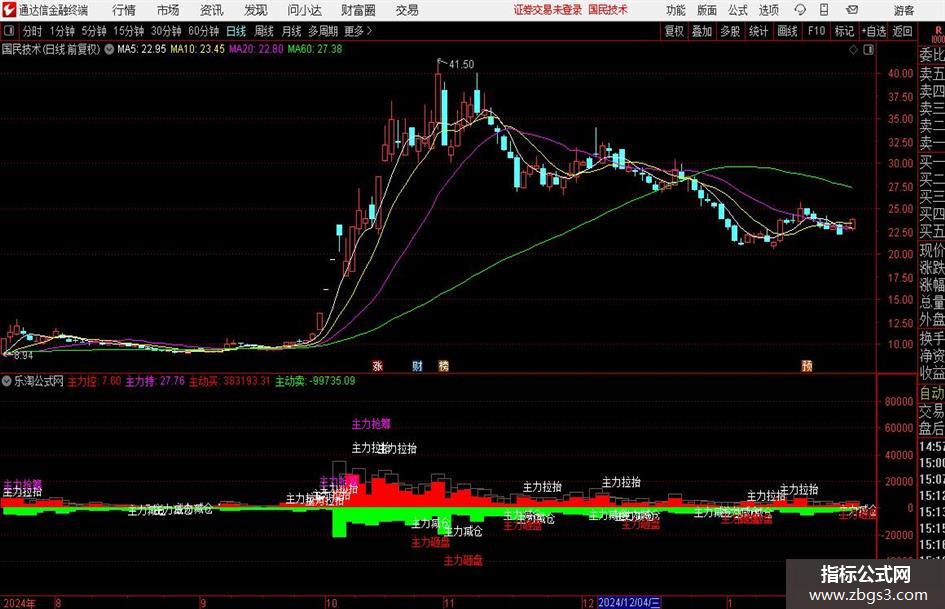The height and width of the screenshot is (609, 945).
Task: Click the 涨 event marker on chart
Action: point(377,365)
